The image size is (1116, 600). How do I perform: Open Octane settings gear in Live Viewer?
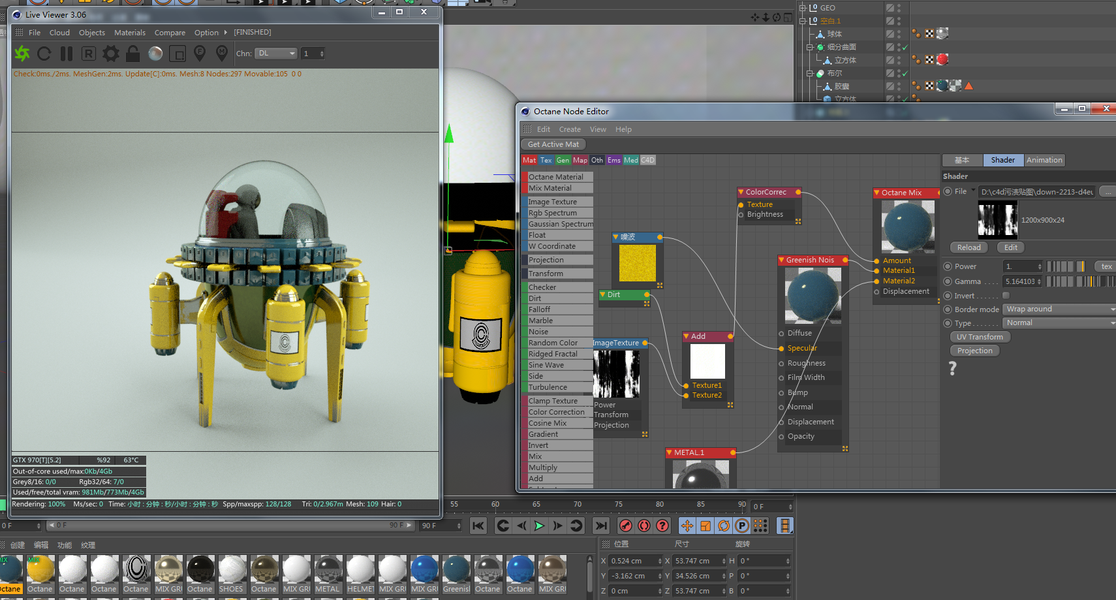tap(110, 53)
